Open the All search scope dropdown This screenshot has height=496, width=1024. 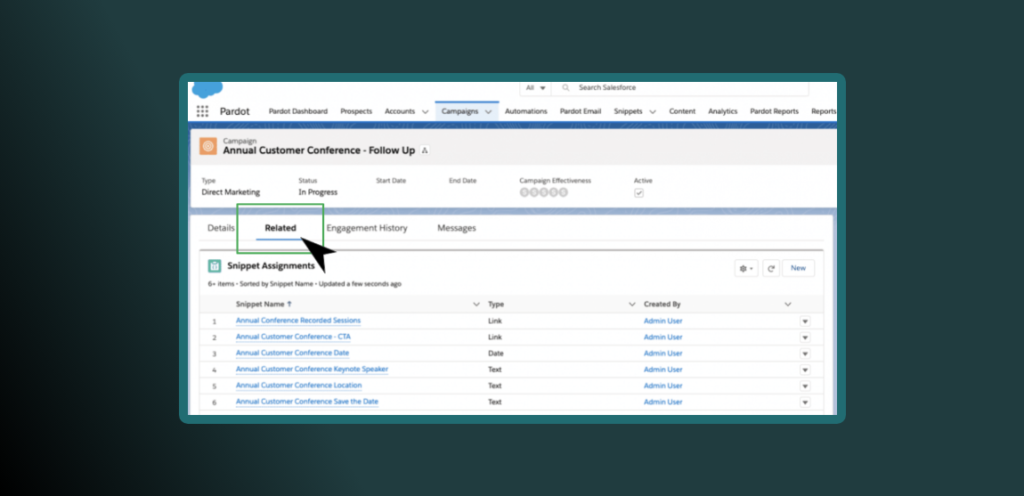point(536,87)
